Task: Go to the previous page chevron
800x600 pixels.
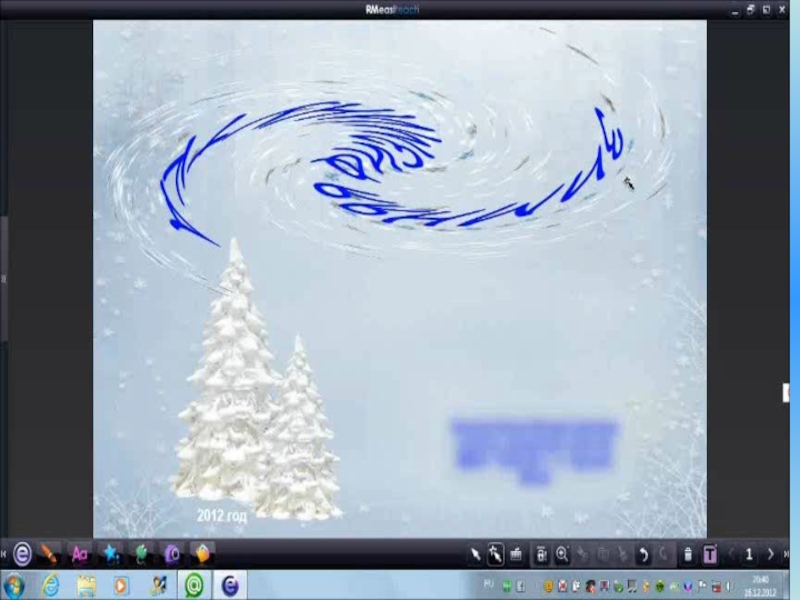Action: pyautogui.click(x=731, y=554)
